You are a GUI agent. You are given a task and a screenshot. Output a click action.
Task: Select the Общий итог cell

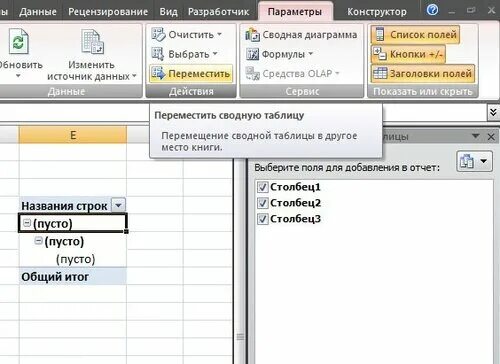(x=73, y=277)
